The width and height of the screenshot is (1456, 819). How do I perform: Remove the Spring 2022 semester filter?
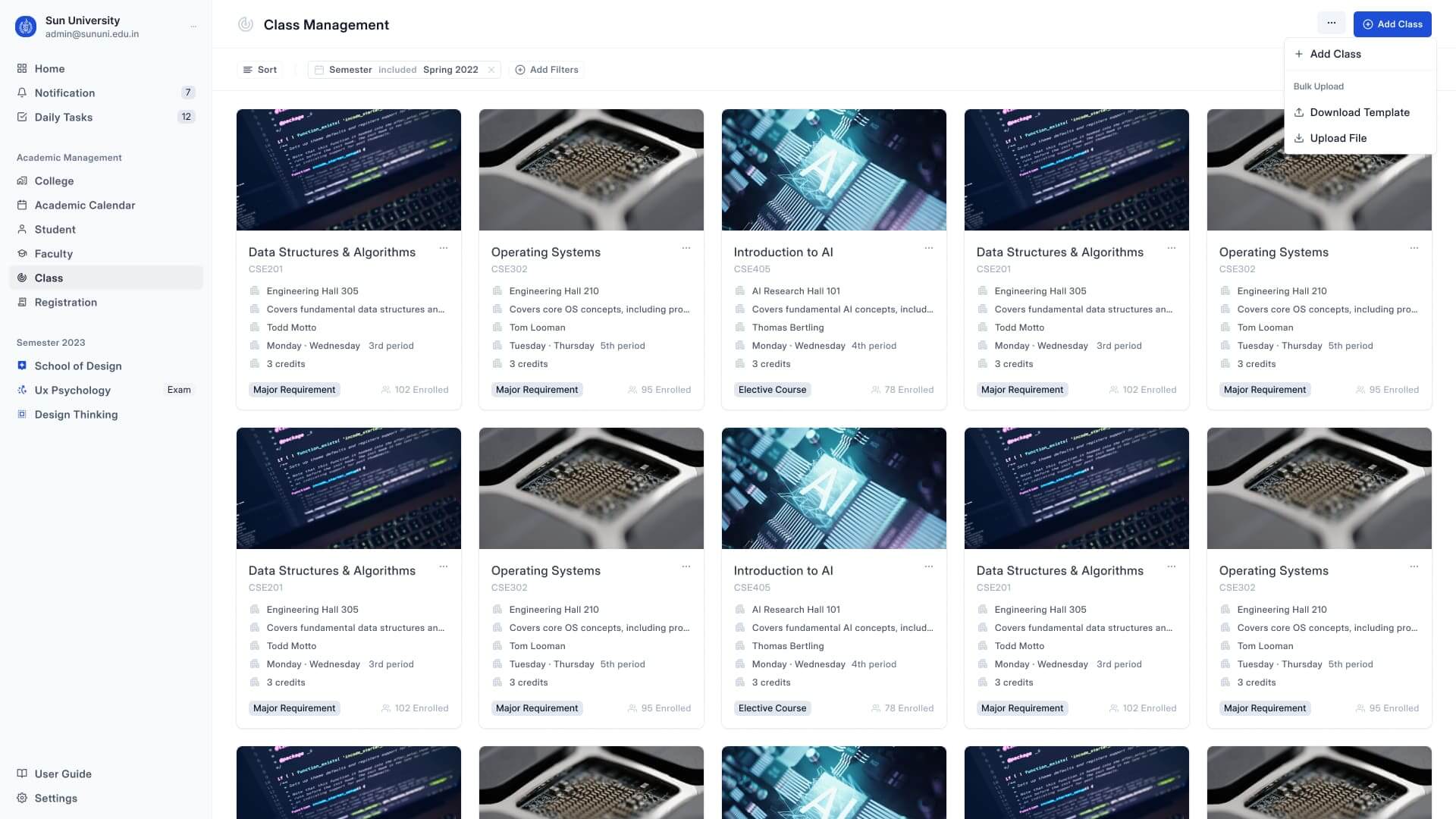[x=491, y=70]
